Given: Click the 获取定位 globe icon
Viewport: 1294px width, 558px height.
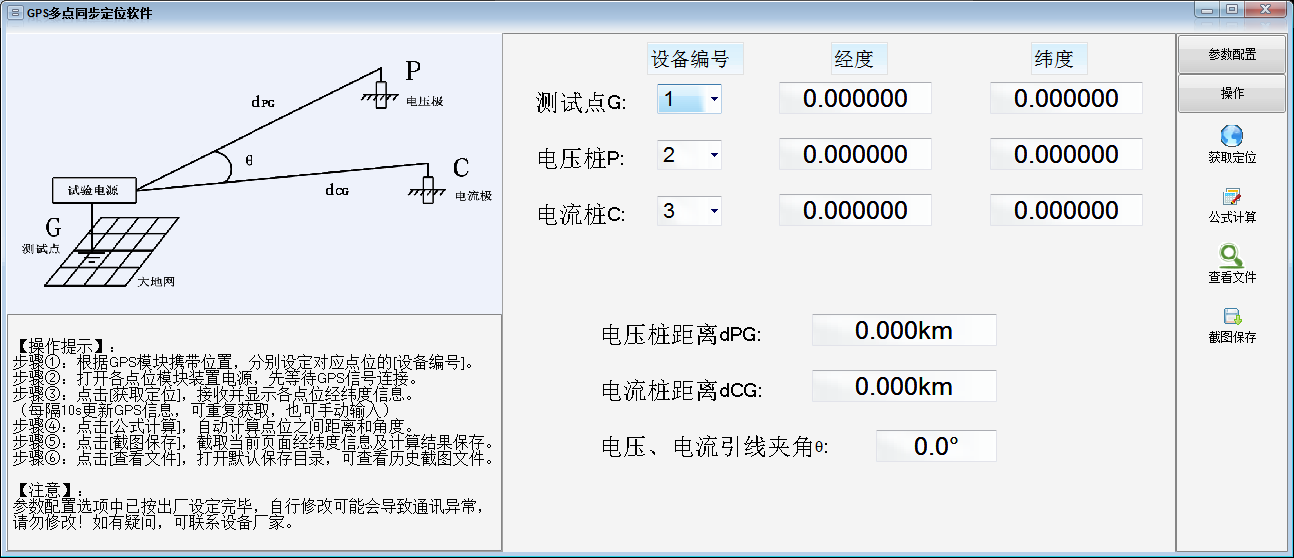Looking at the screenshot, I should [1231, 137].
